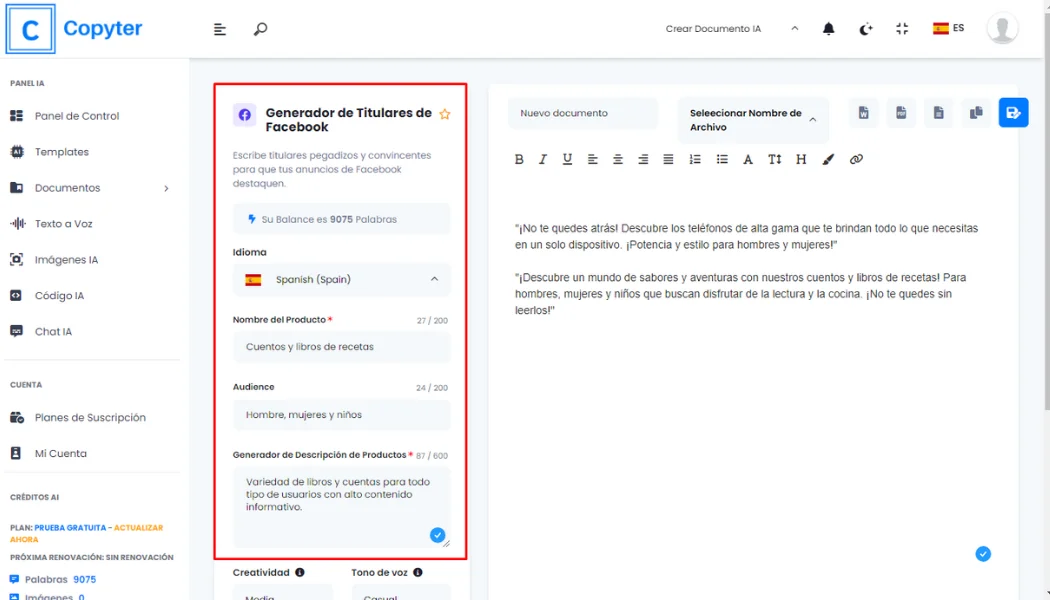Click the search magnifier icon

coord(260,29)
